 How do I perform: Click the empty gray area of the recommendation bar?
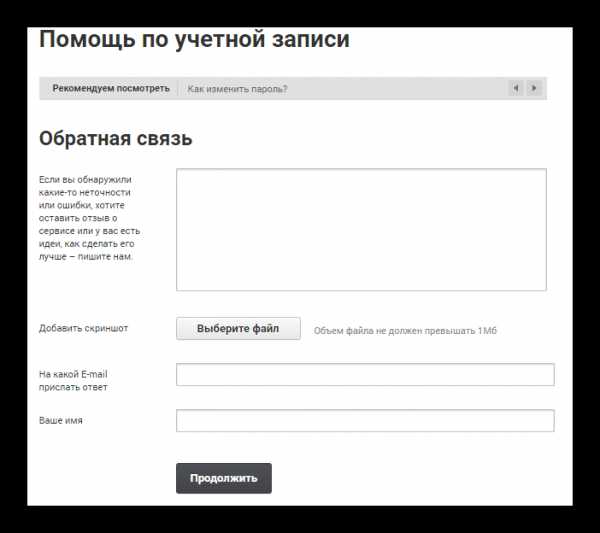pyautogui.click(x=400, y=89)
